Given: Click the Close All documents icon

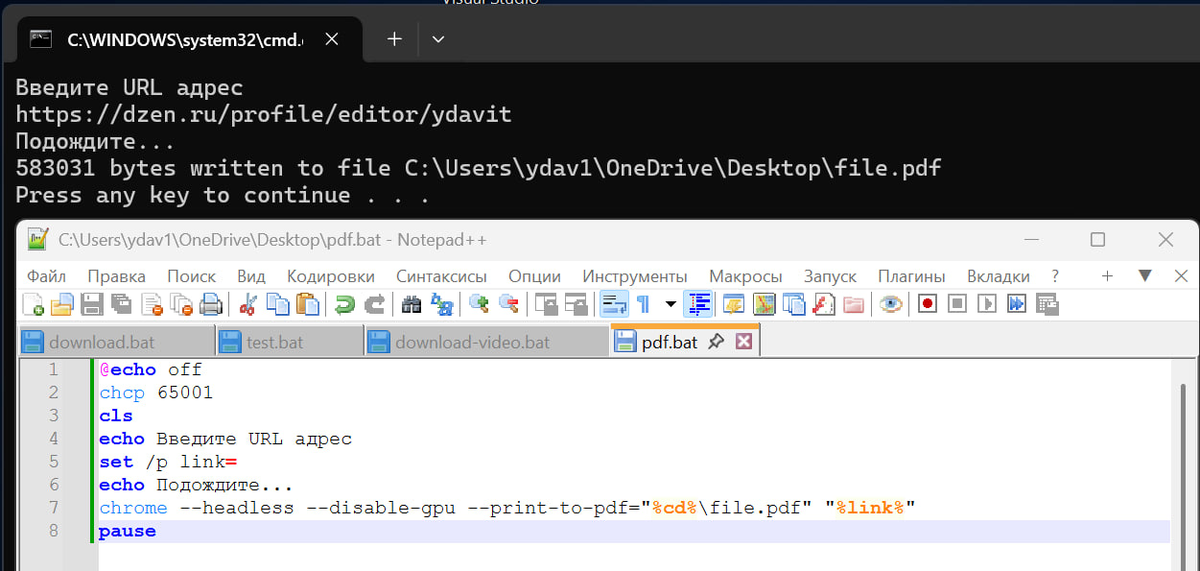Looking at the screenshot, I should tap(181, 303).
